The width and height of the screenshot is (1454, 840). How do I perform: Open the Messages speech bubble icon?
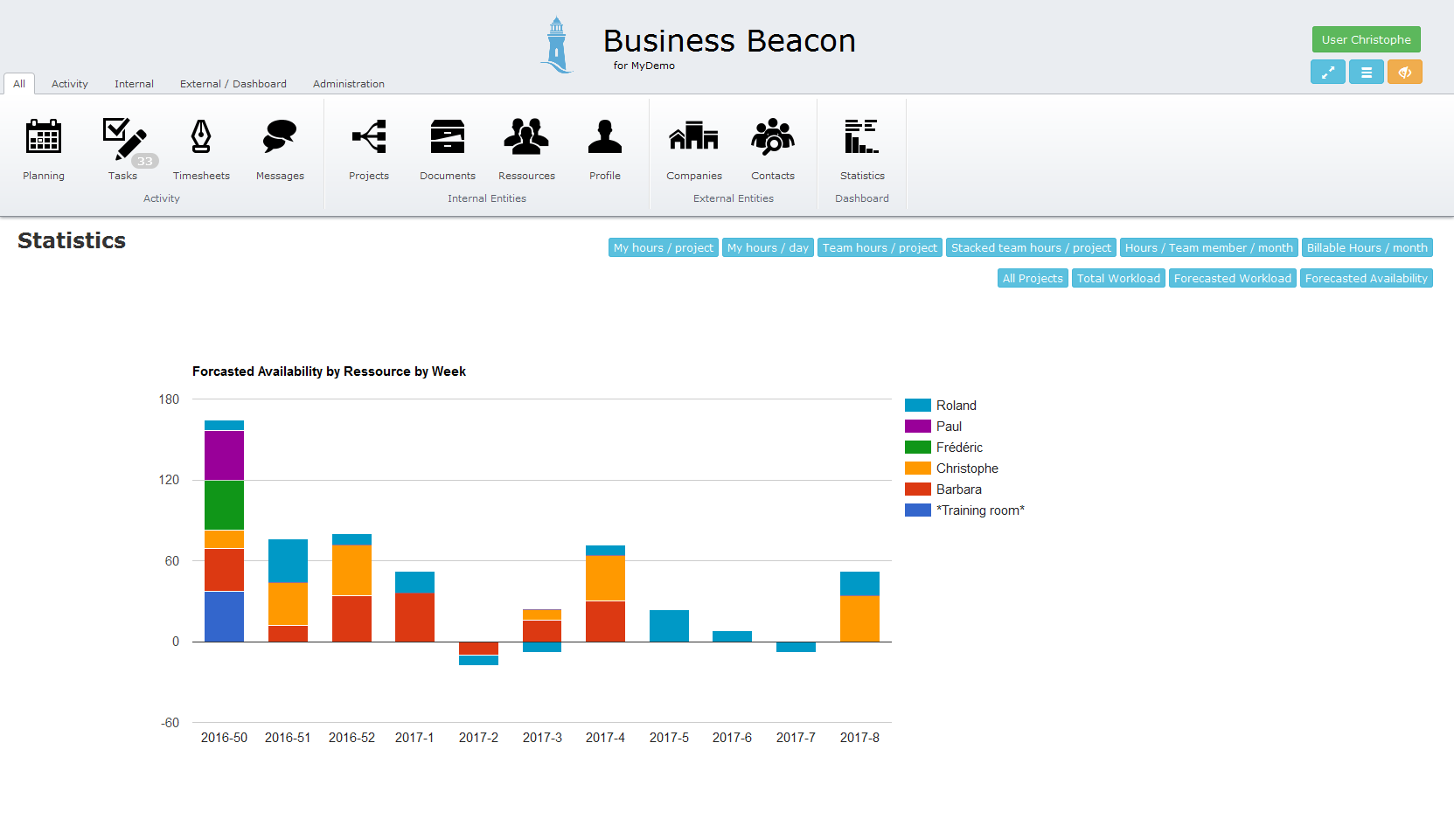click(x=280, y=139)
